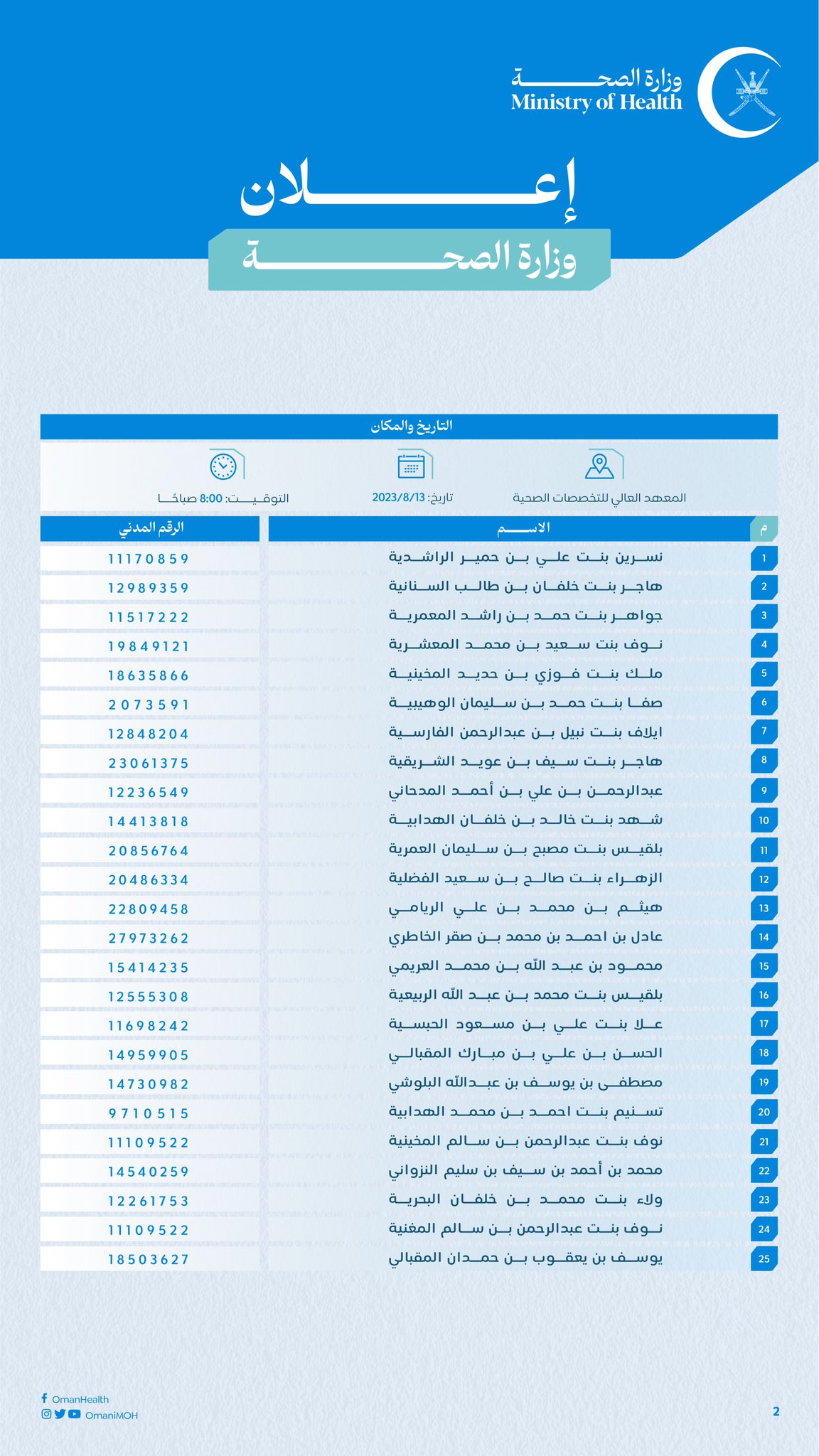The height and width of the screenshot is (1456, 819).
Task: Select civil number 15414235
Action: click(x=149, y=968)
